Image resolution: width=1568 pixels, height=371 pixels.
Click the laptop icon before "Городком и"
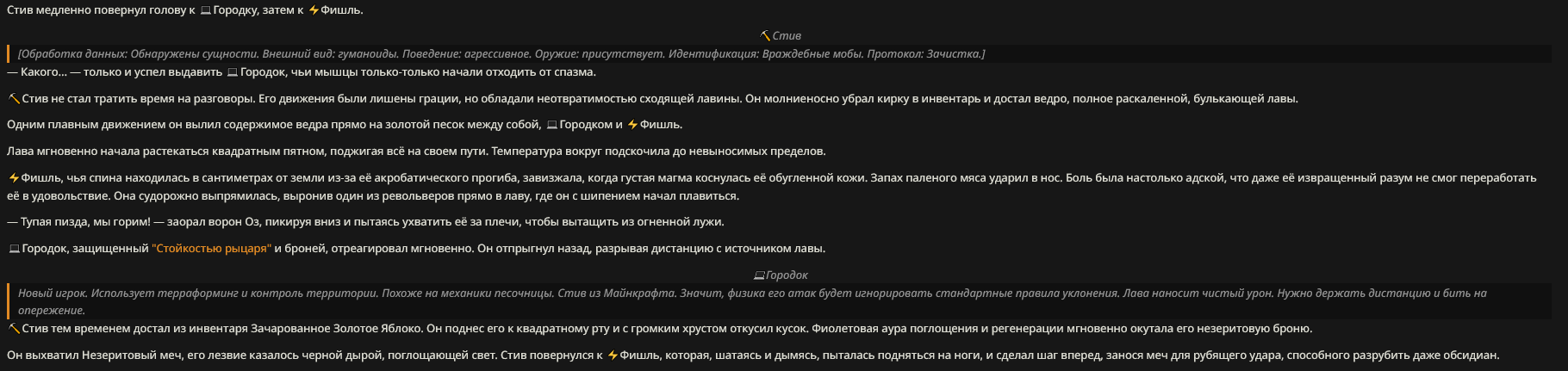[x=551, y=125]
